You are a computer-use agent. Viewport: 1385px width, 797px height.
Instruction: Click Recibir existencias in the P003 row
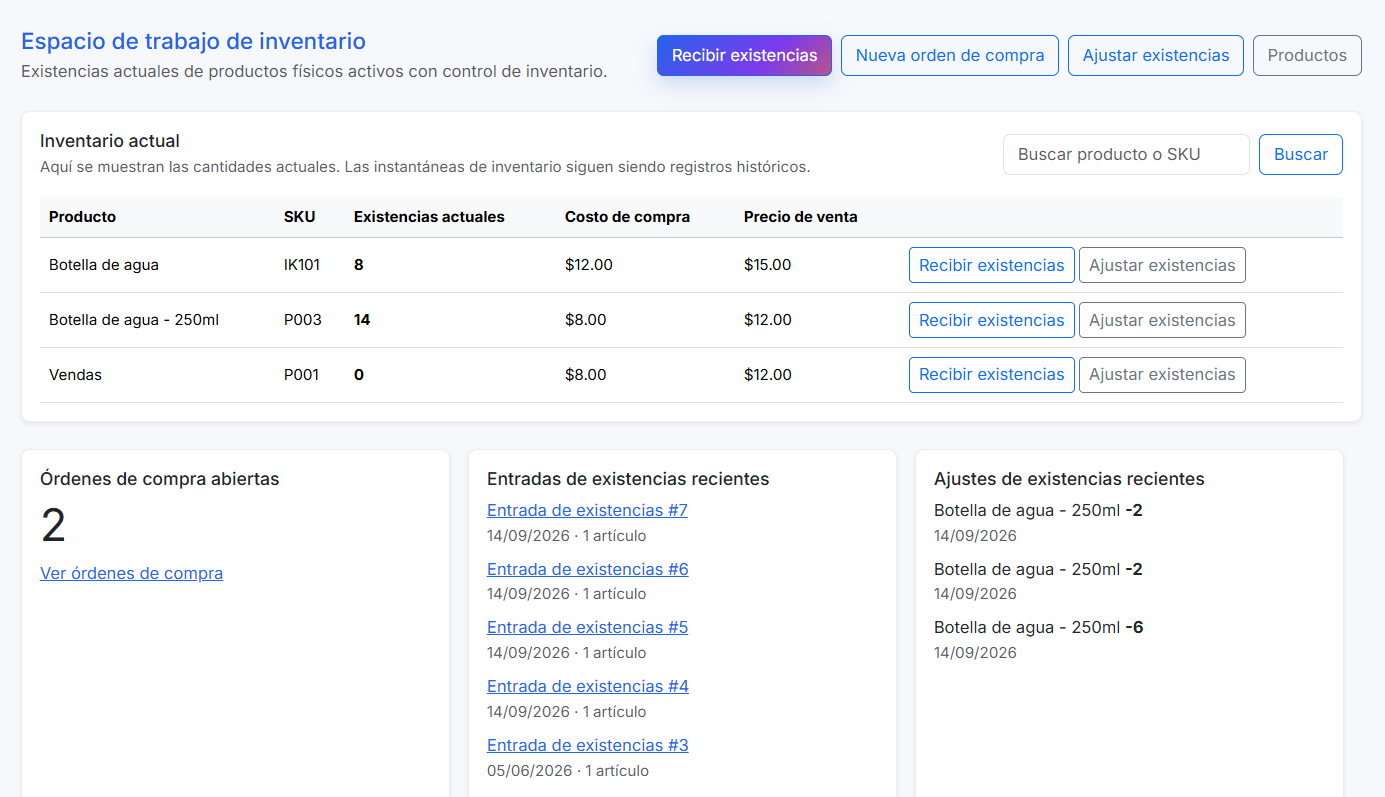click(x=992, y=320)
